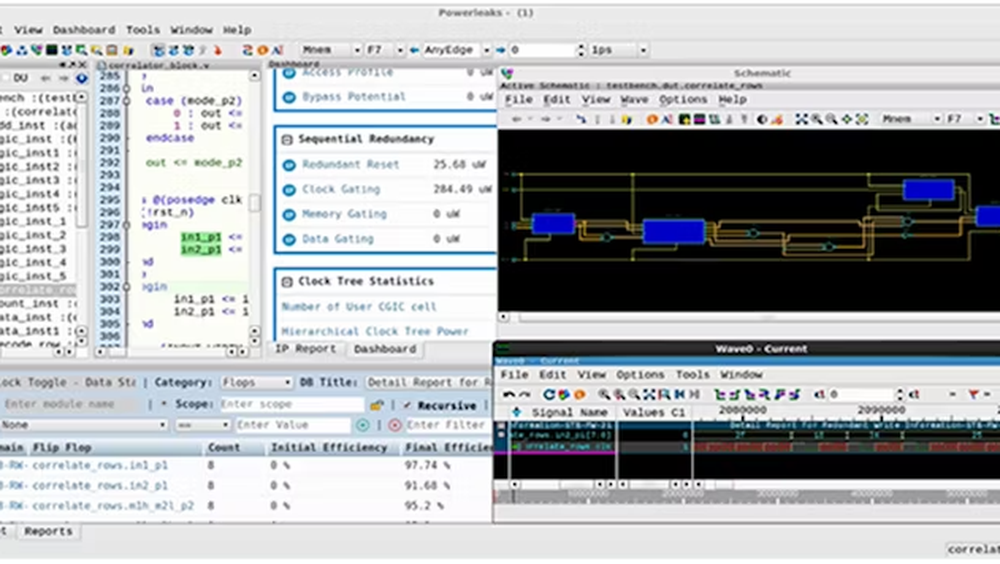
Task: Click blue refresh icon in main toolbar
Action: point(247,50)
